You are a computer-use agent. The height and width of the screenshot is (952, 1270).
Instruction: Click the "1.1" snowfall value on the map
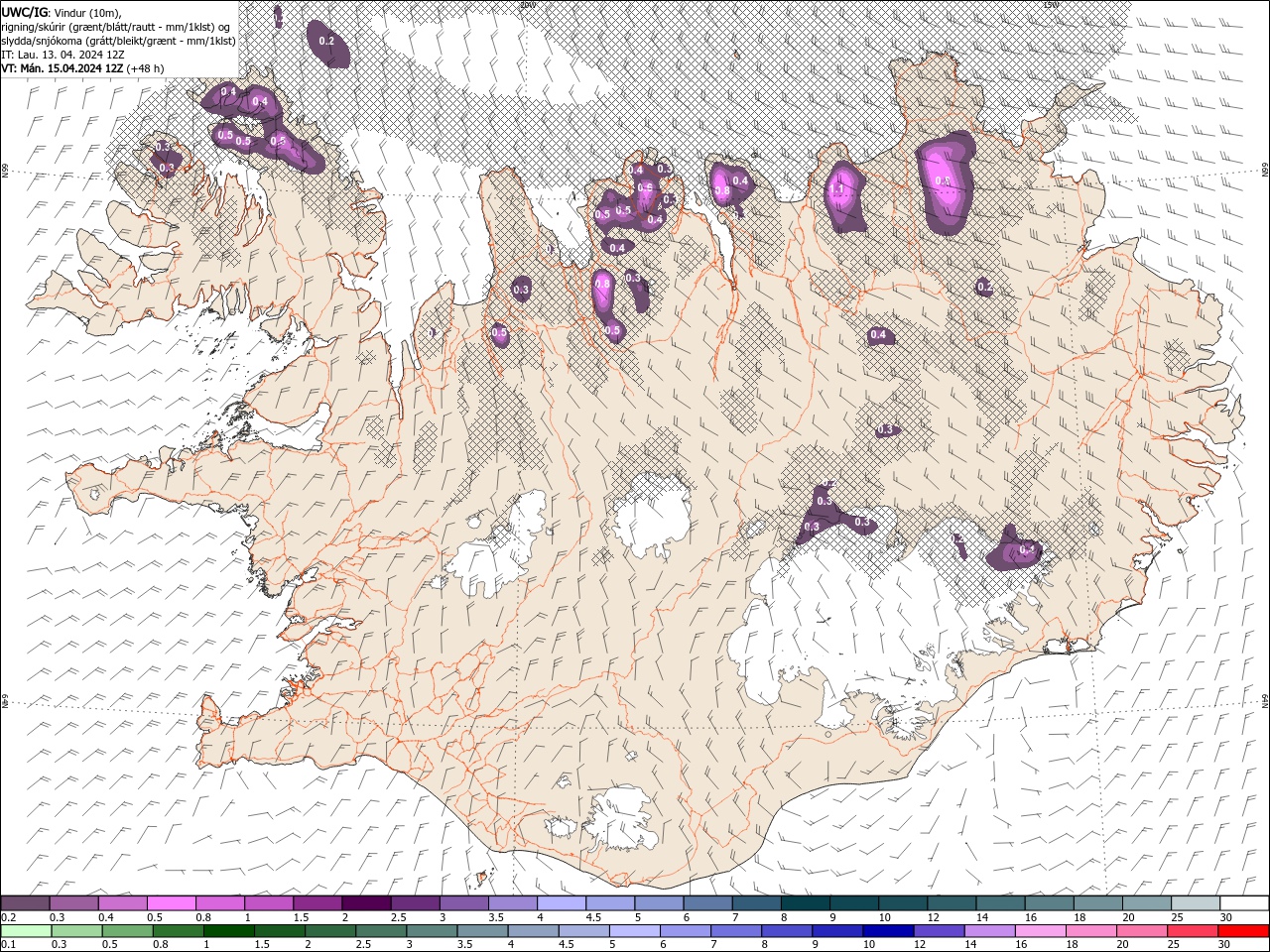pyautogui.click(x=836, y=189)
